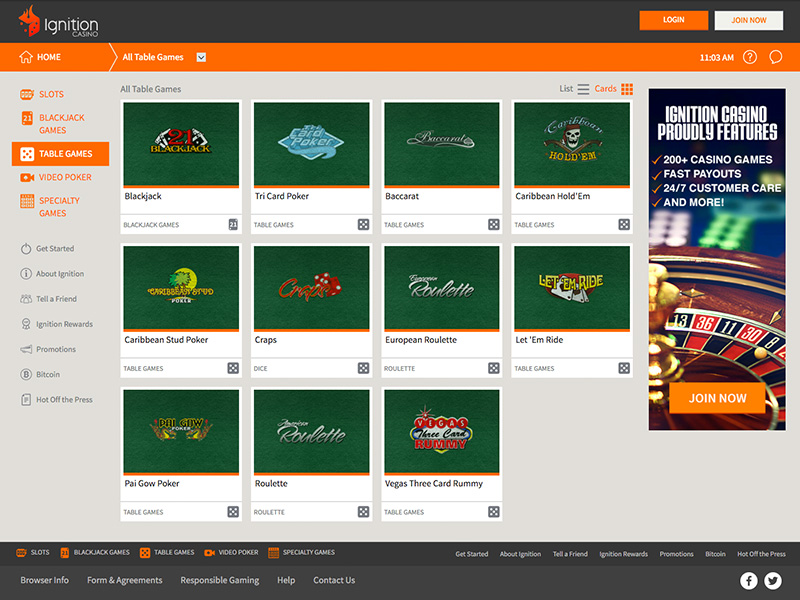
Task: Click the HOME breadcrumb label
Action: [49, 57]
